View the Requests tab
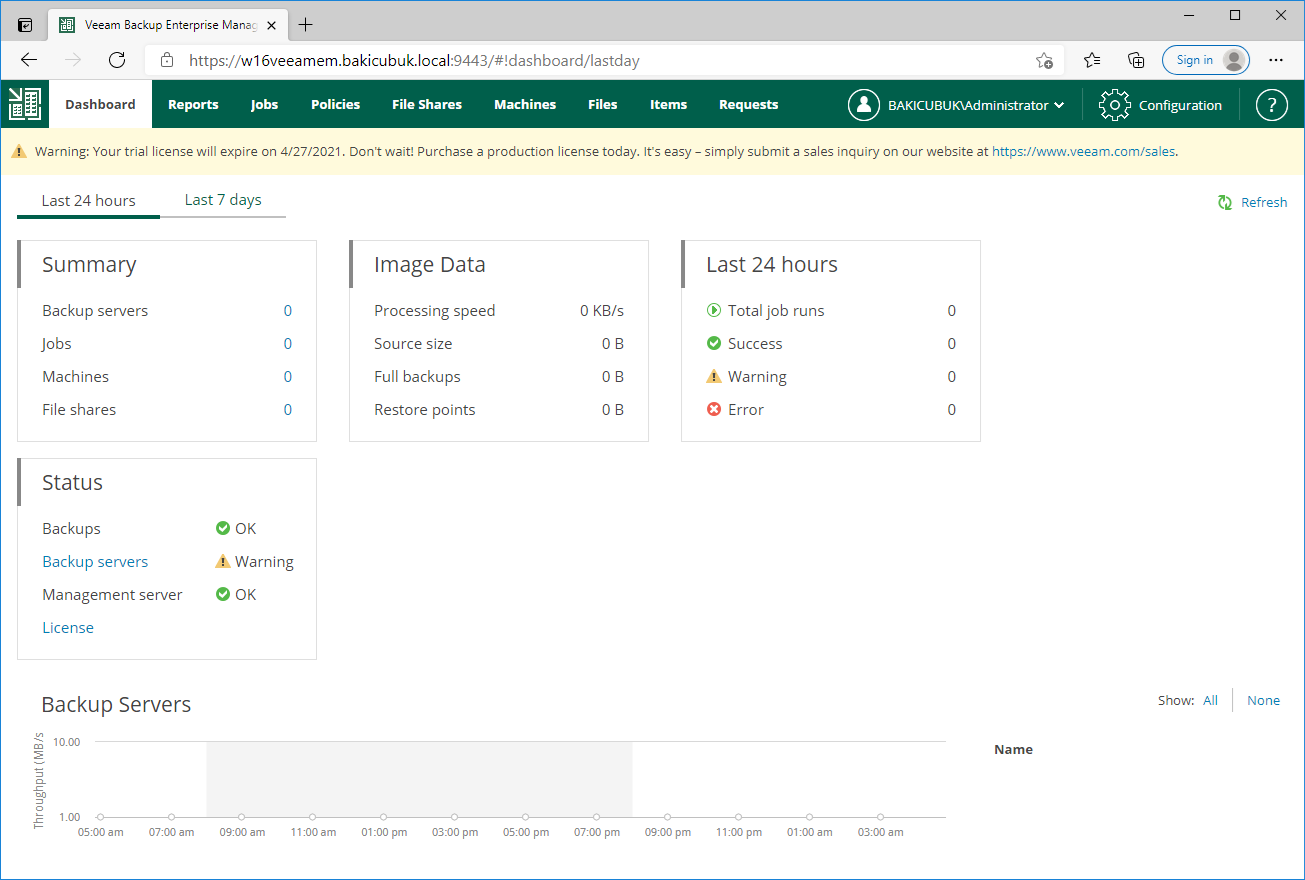Image resolution: width=1305 pixels, height=880 pixels. (748, 104)
